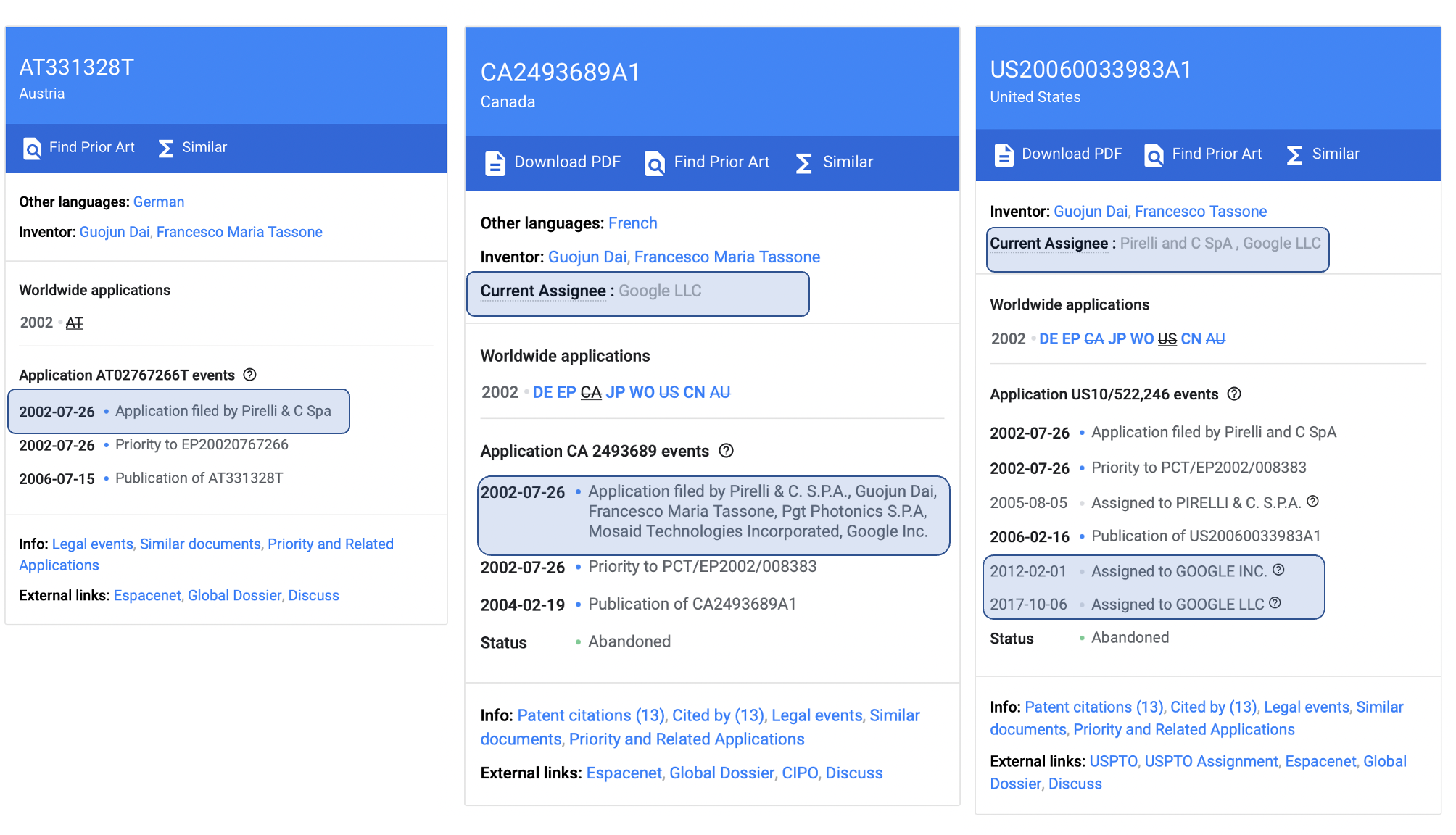Open CIPO external link for Canadian patent
Screen dimensions: 1456x835
[800, 773]
